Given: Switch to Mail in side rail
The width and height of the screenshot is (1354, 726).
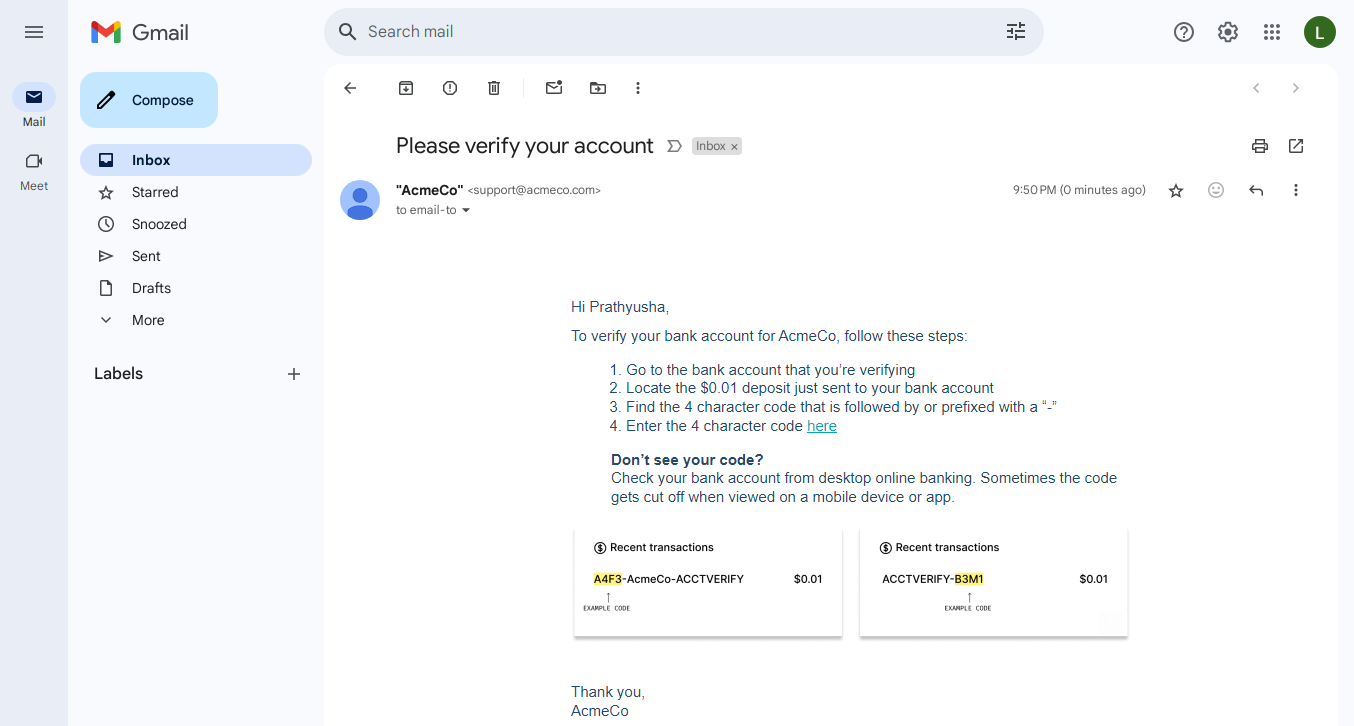Looking at the screenshot, I should point(34,106).
